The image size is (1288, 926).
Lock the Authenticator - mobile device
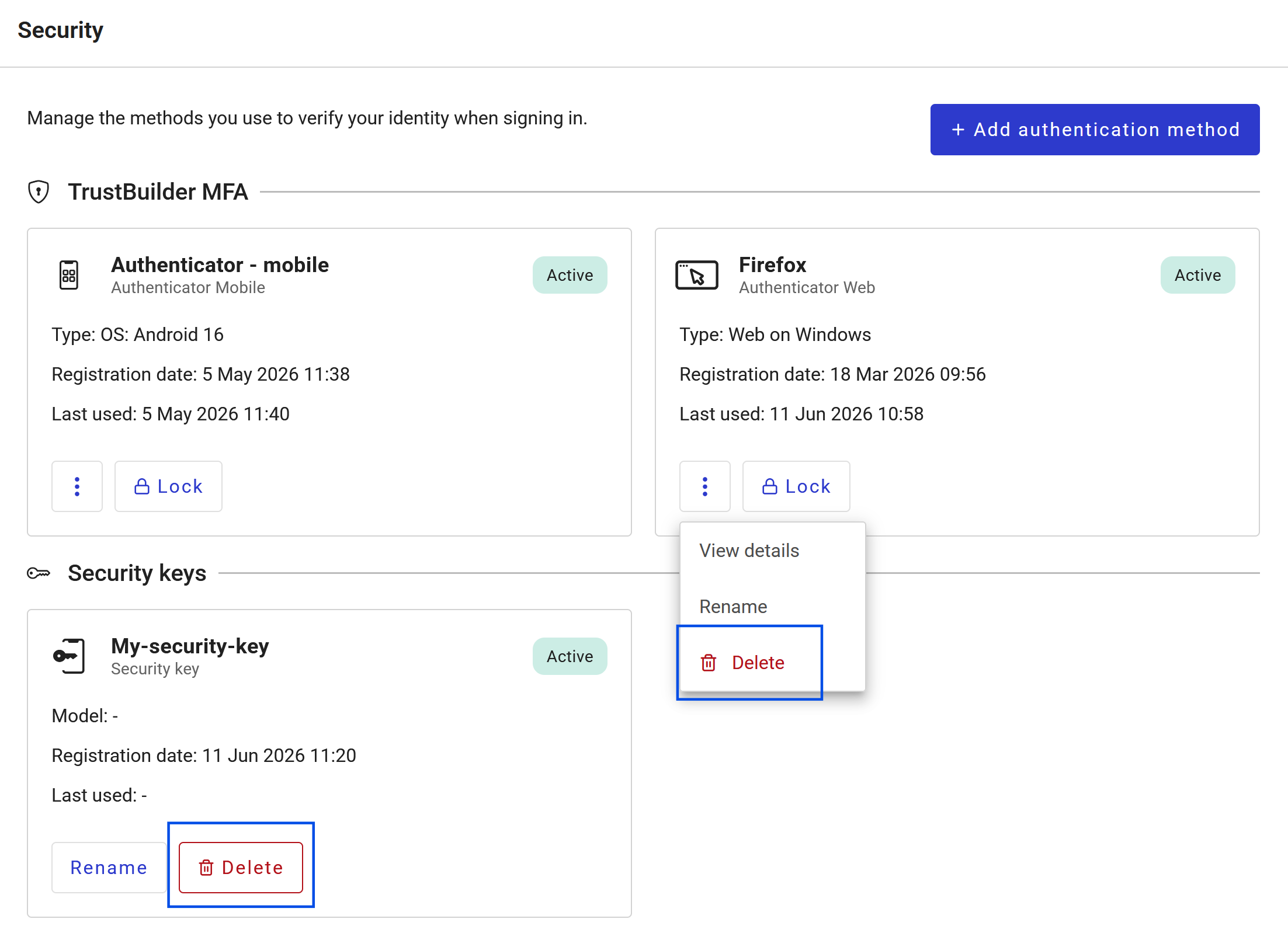(x=168, y=486)
